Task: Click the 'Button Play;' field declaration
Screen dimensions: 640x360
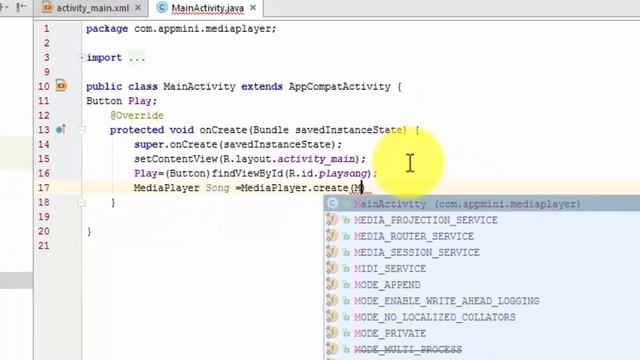Action: click(121, 101)
